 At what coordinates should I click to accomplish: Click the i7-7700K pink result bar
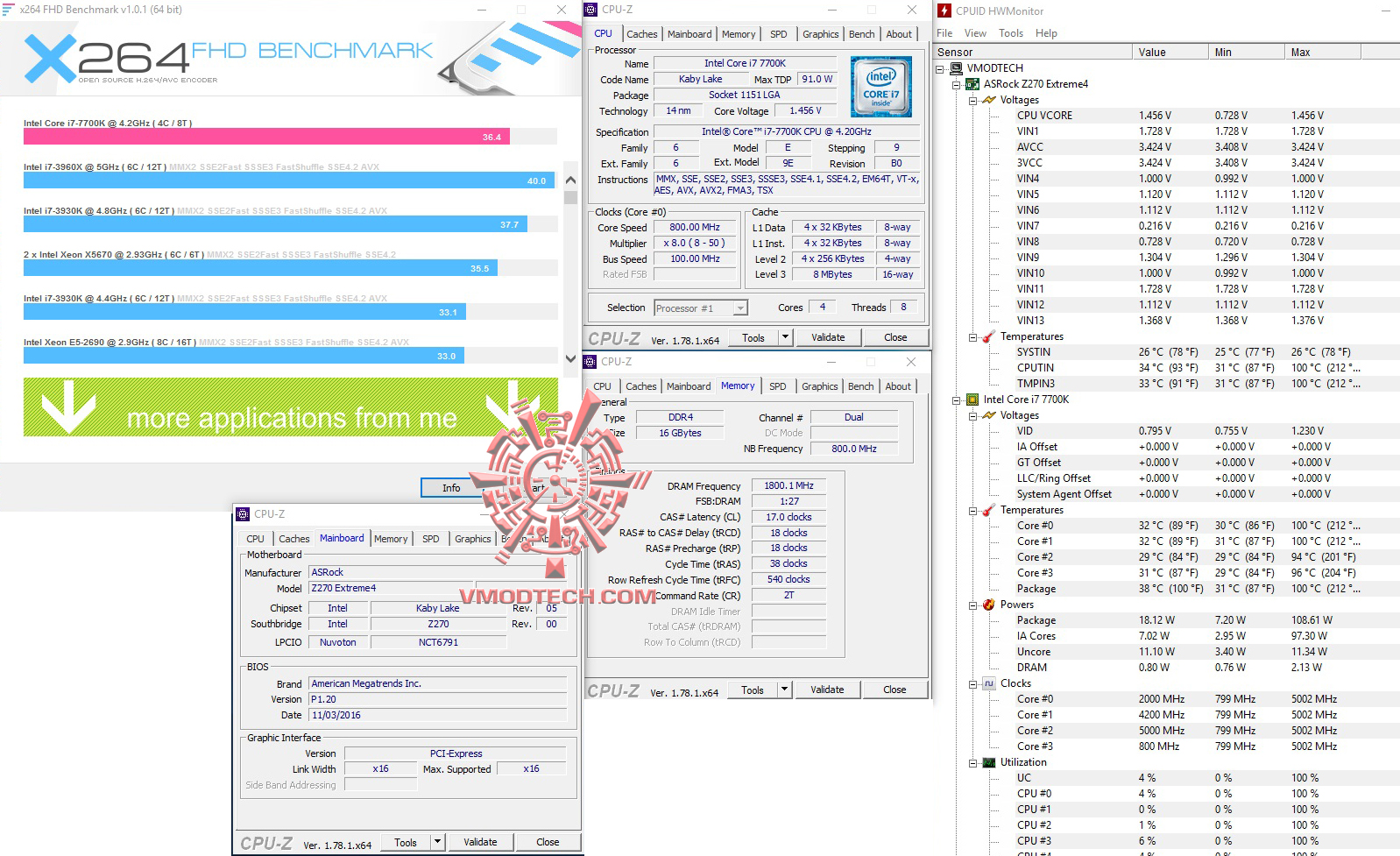[266, 137]
